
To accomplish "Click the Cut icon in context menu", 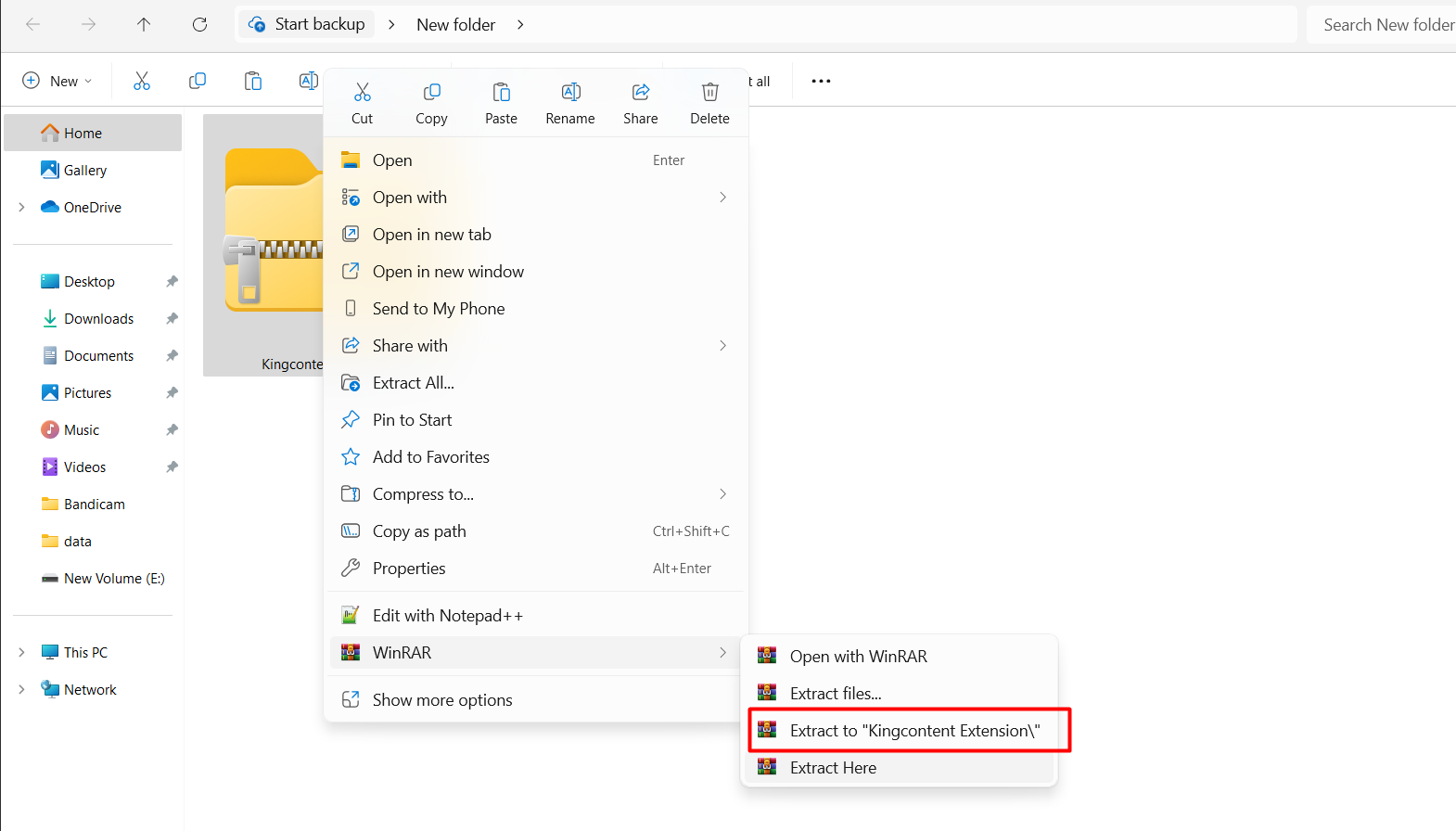I will [x=362, y=93].
